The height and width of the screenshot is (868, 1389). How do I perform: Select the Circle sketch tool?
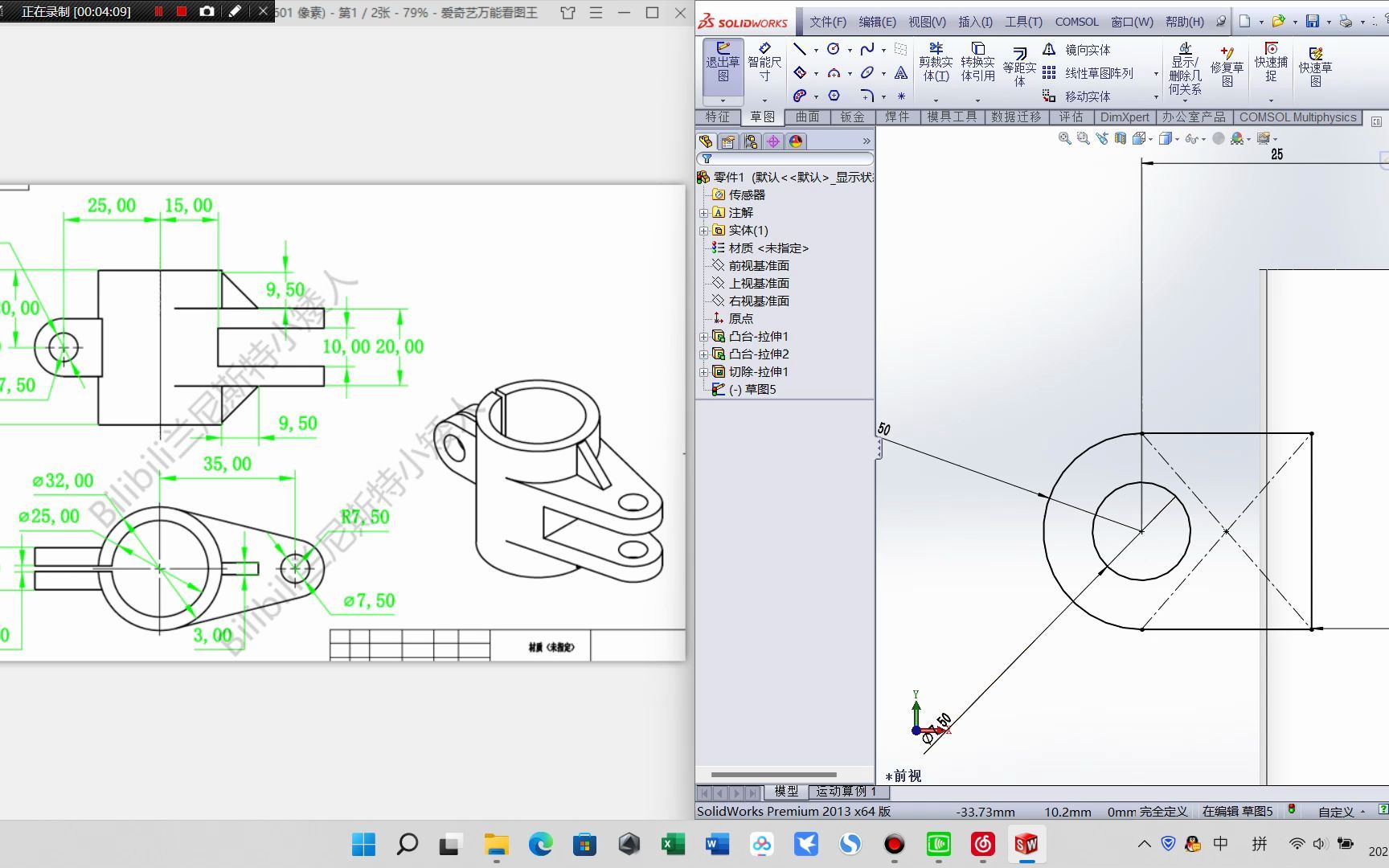(833, 49)
